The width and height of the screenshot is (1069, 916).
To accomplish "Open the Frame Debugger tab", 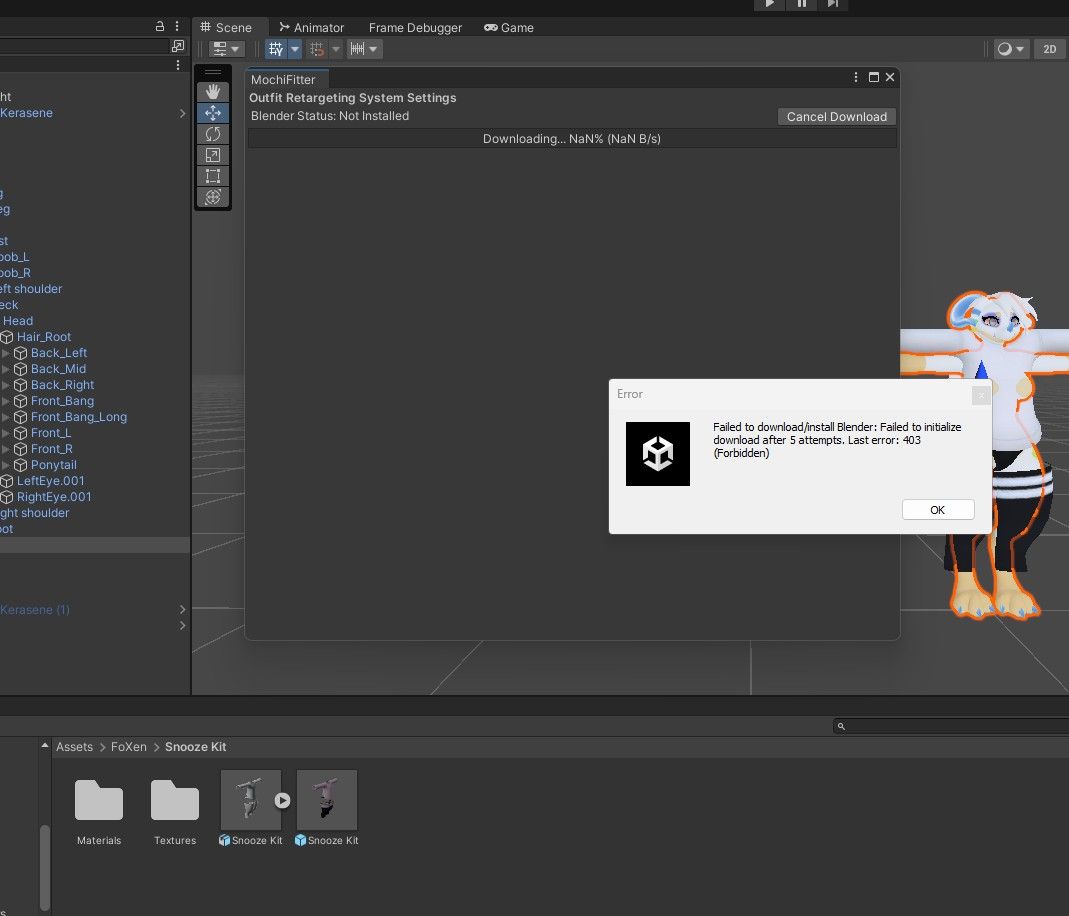I will [x=415, y=27].
